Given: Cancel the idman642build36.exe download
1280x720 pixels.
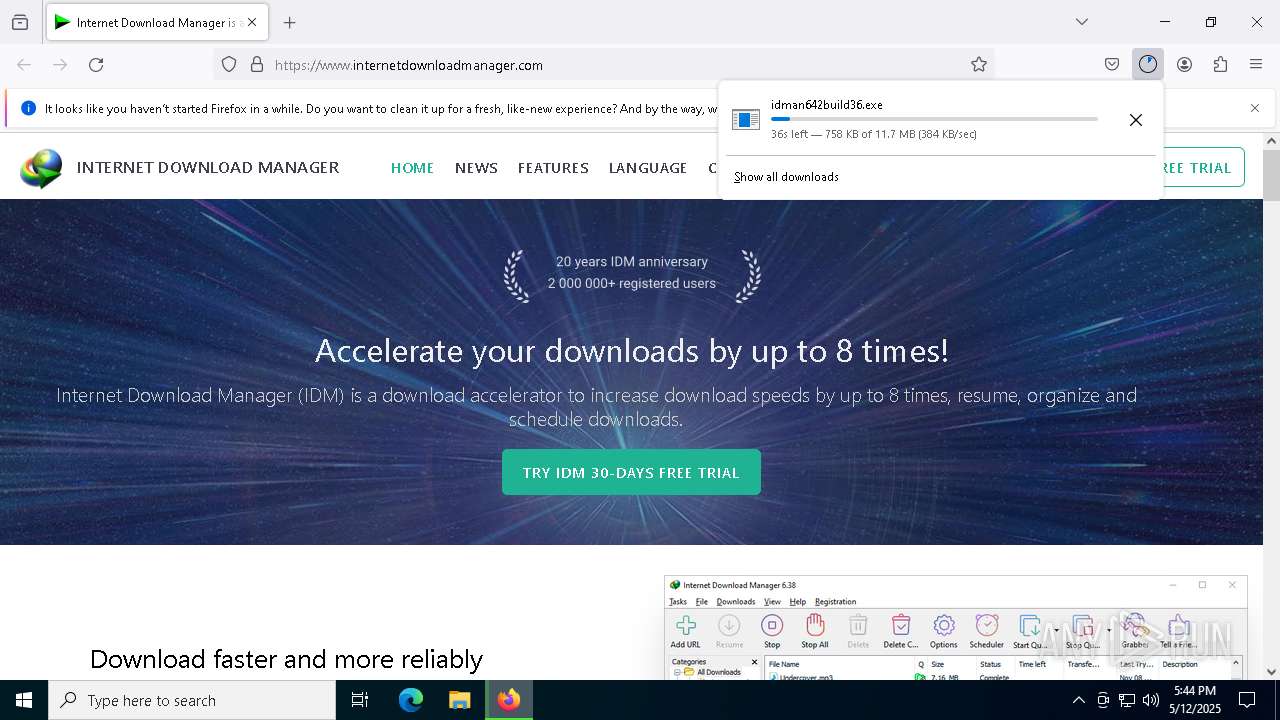Looking at the screenshot, I should click(x=1135, y=120).
